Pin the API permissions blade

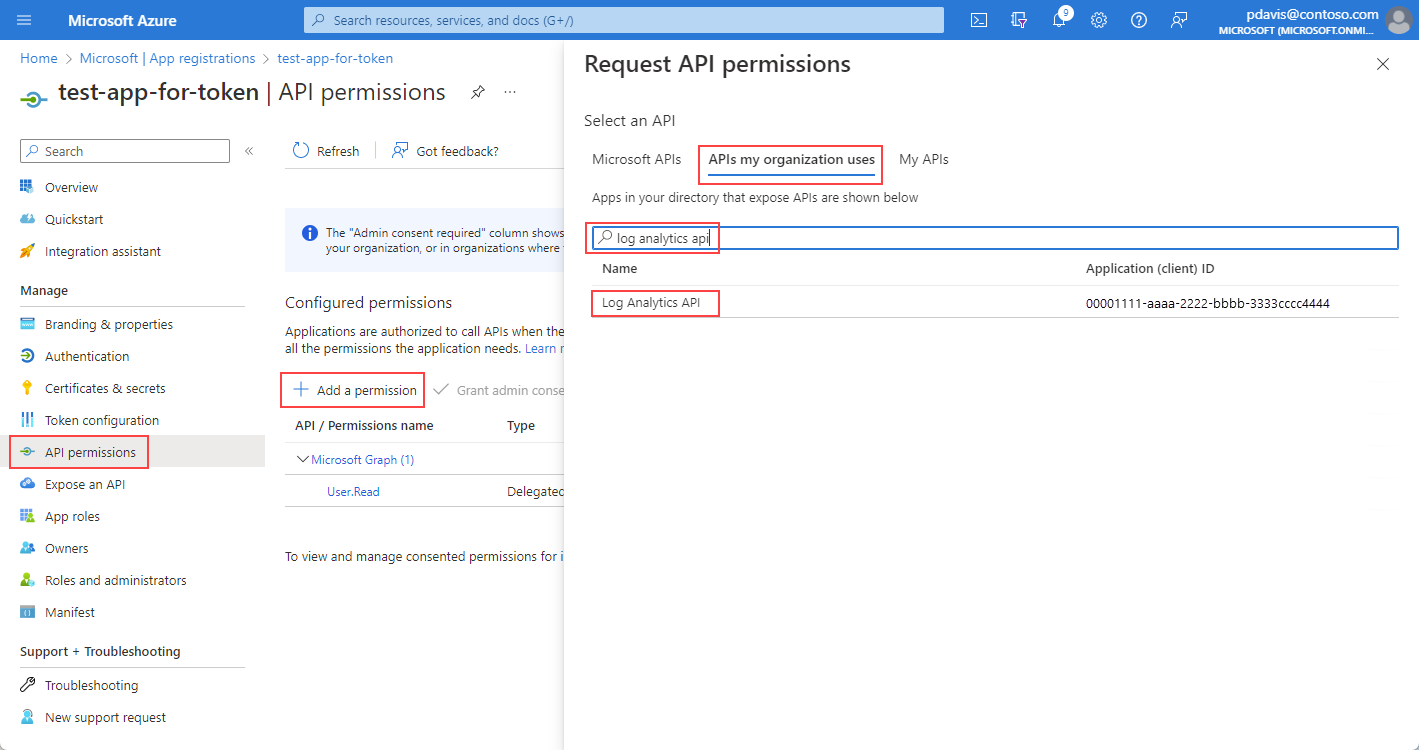[x=477, y=91]
